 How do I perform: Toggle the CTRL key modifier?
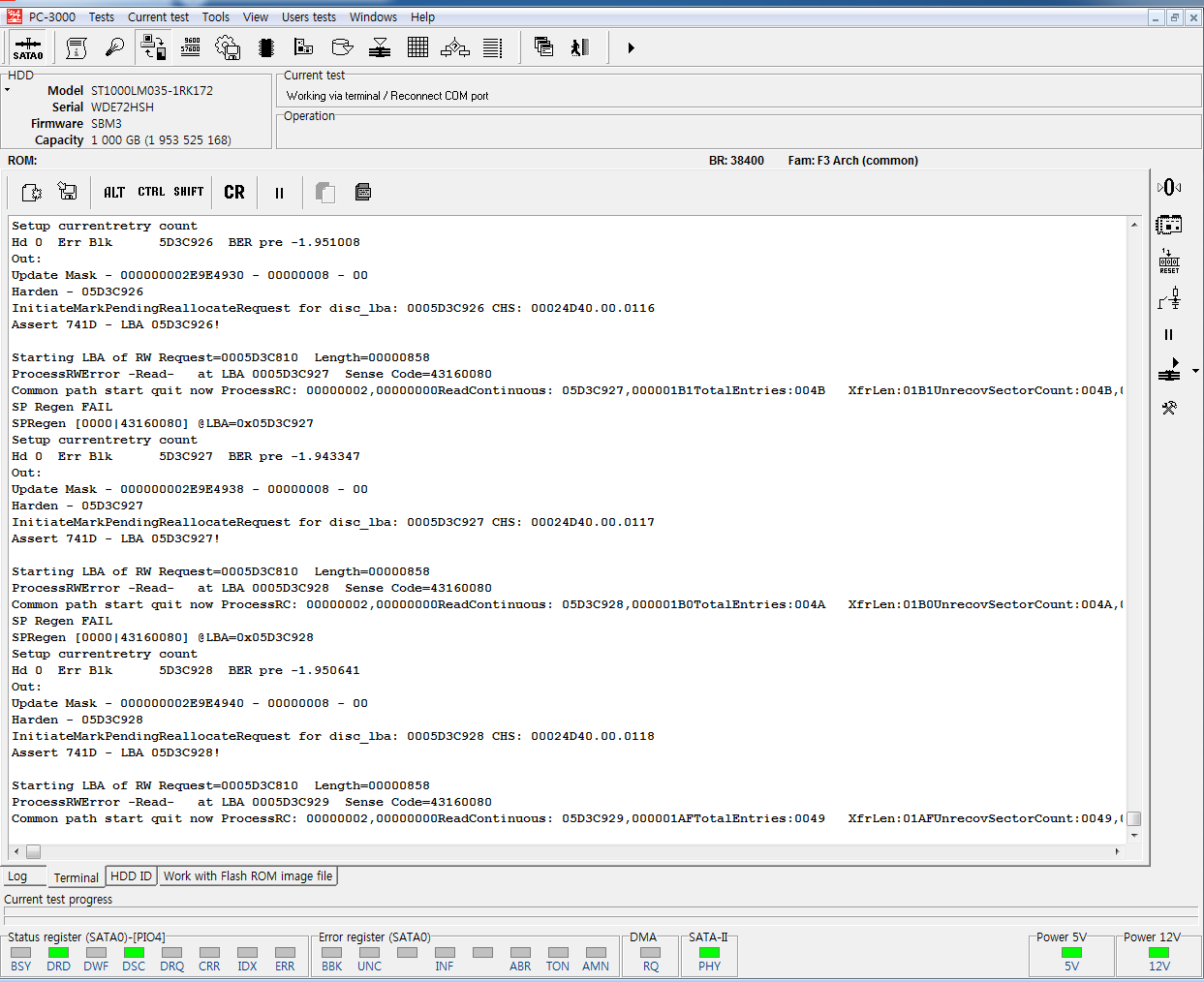pyautogui.click(x=151, y=192)
